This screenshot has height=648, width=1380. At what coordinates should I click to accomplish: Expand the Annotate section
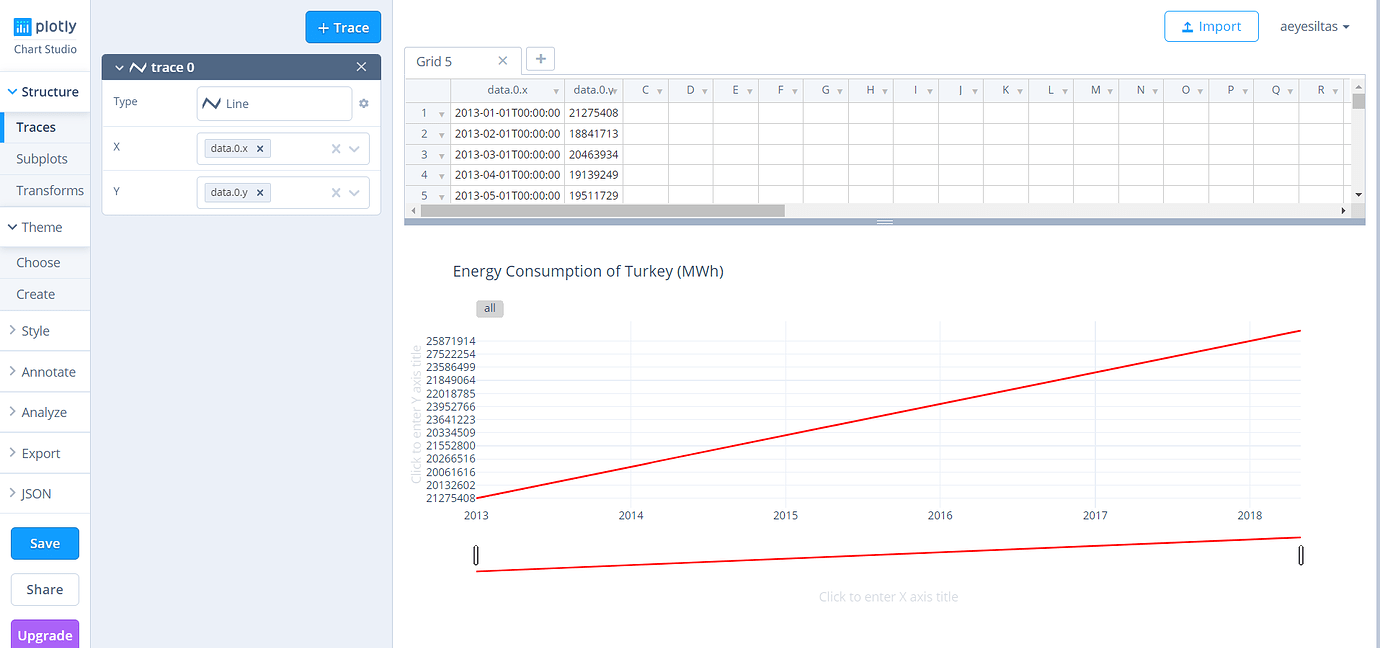45,372
